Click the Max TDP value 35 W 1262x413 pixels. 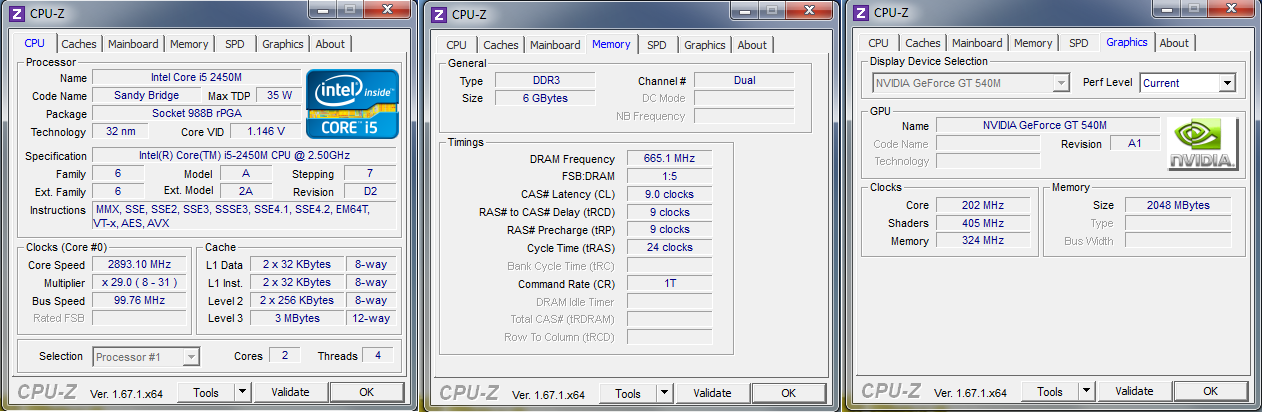pos(279,95)
